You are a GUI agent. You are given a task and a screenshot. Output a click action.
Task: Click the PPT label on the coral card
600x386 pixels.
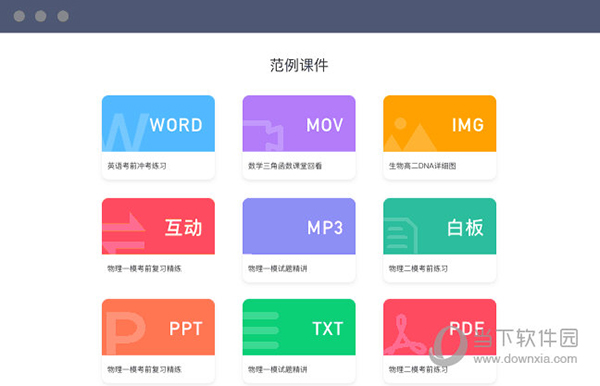coord(186,329)
